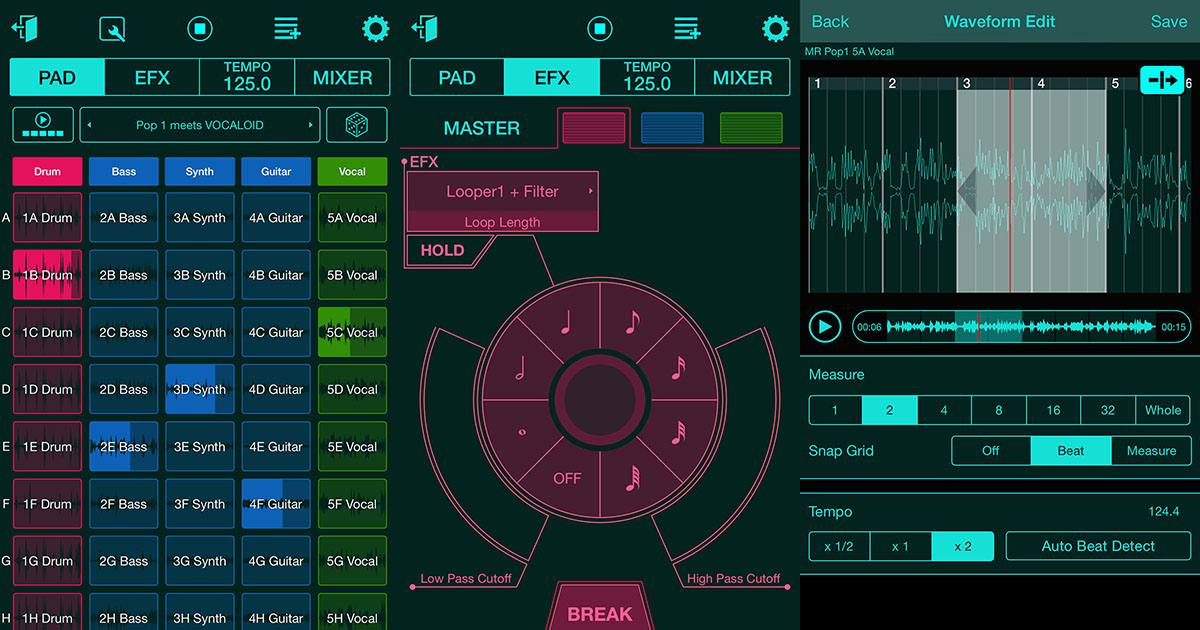Trigger the 5A Vocal pad
Screen dimensions: 1200x630
[352, 217]
